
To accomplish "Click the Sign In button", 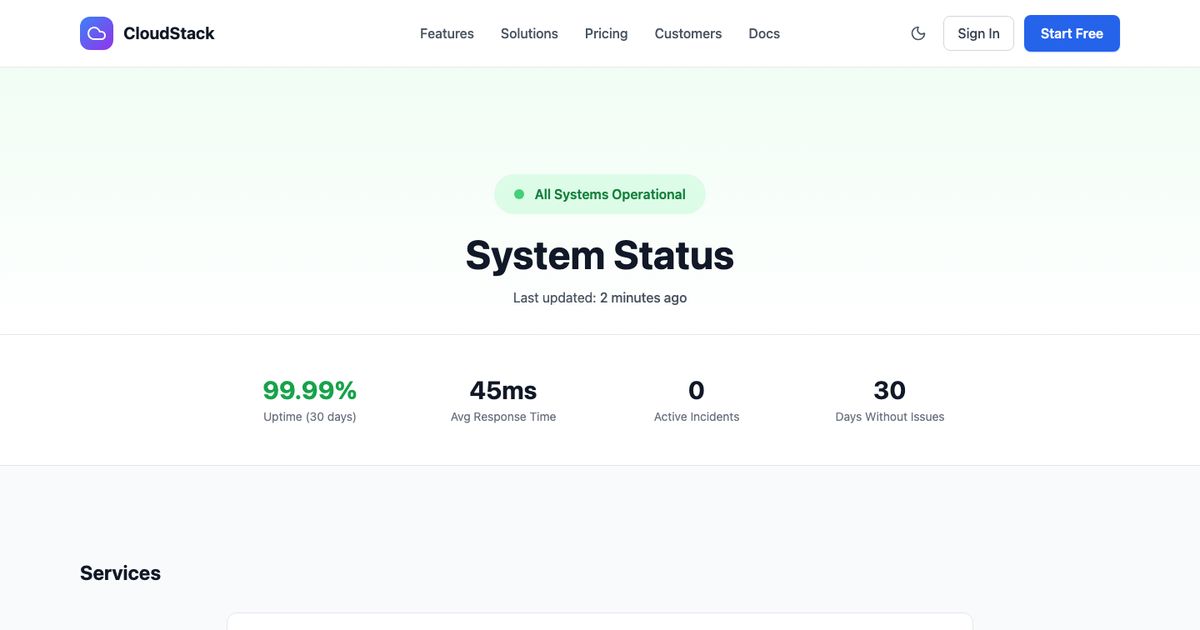I will (978, 33).
